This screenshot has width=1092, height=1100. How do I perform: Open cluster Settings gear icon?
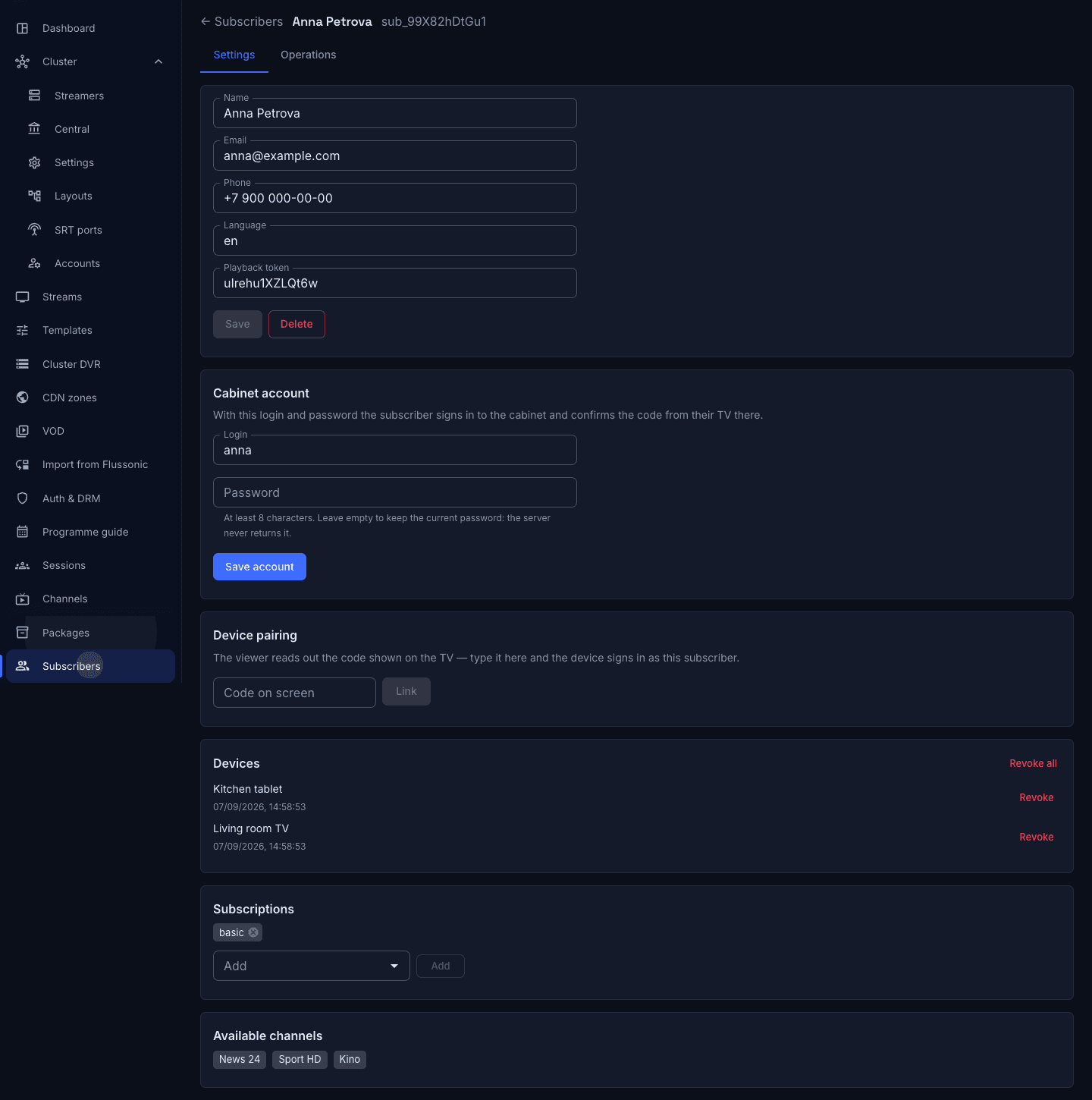[x=34, y=162]
